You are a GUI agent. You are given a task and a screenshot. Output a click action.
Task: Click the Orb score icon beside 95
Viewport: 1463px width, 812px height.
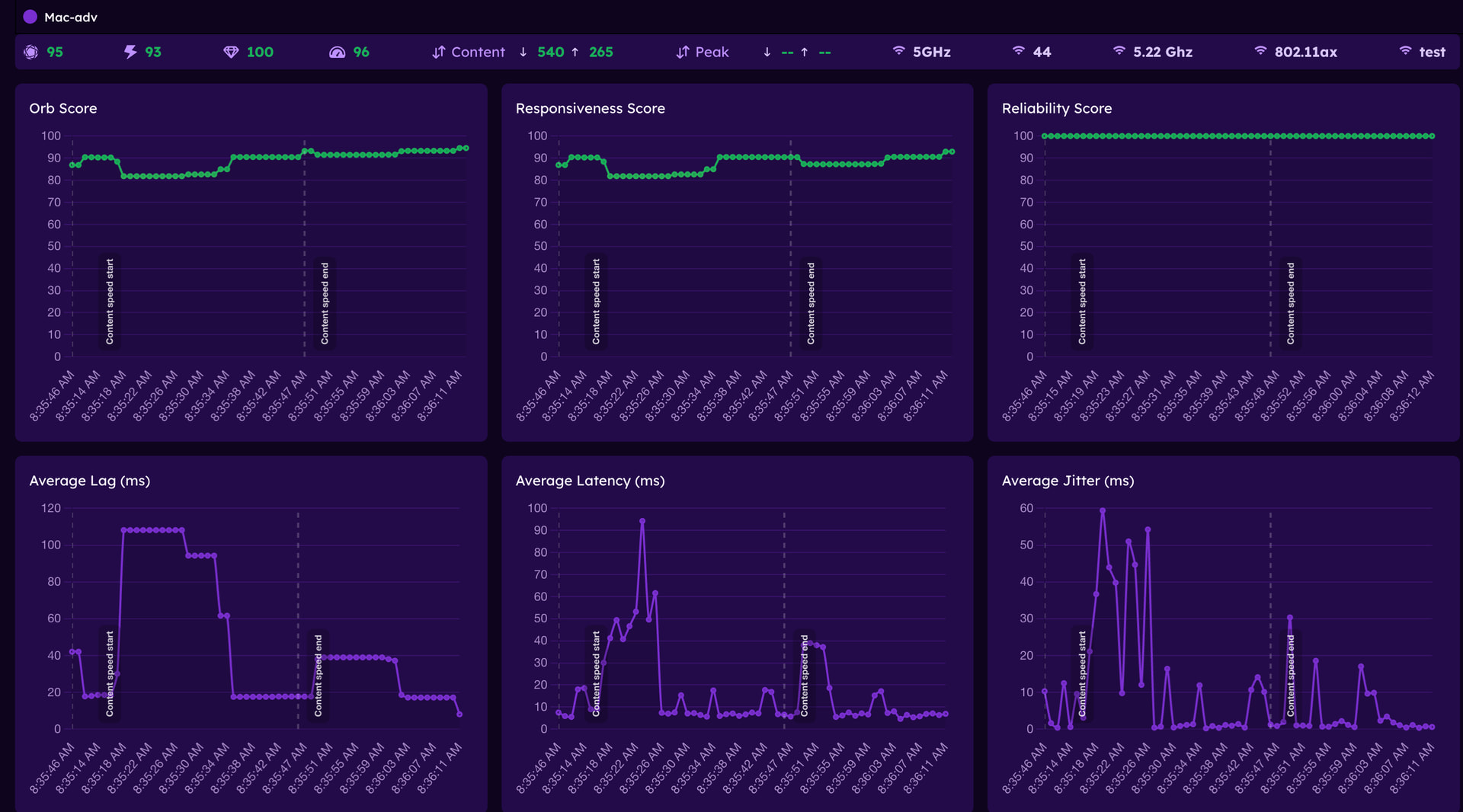pyautogui.click(x=30, y=52)
